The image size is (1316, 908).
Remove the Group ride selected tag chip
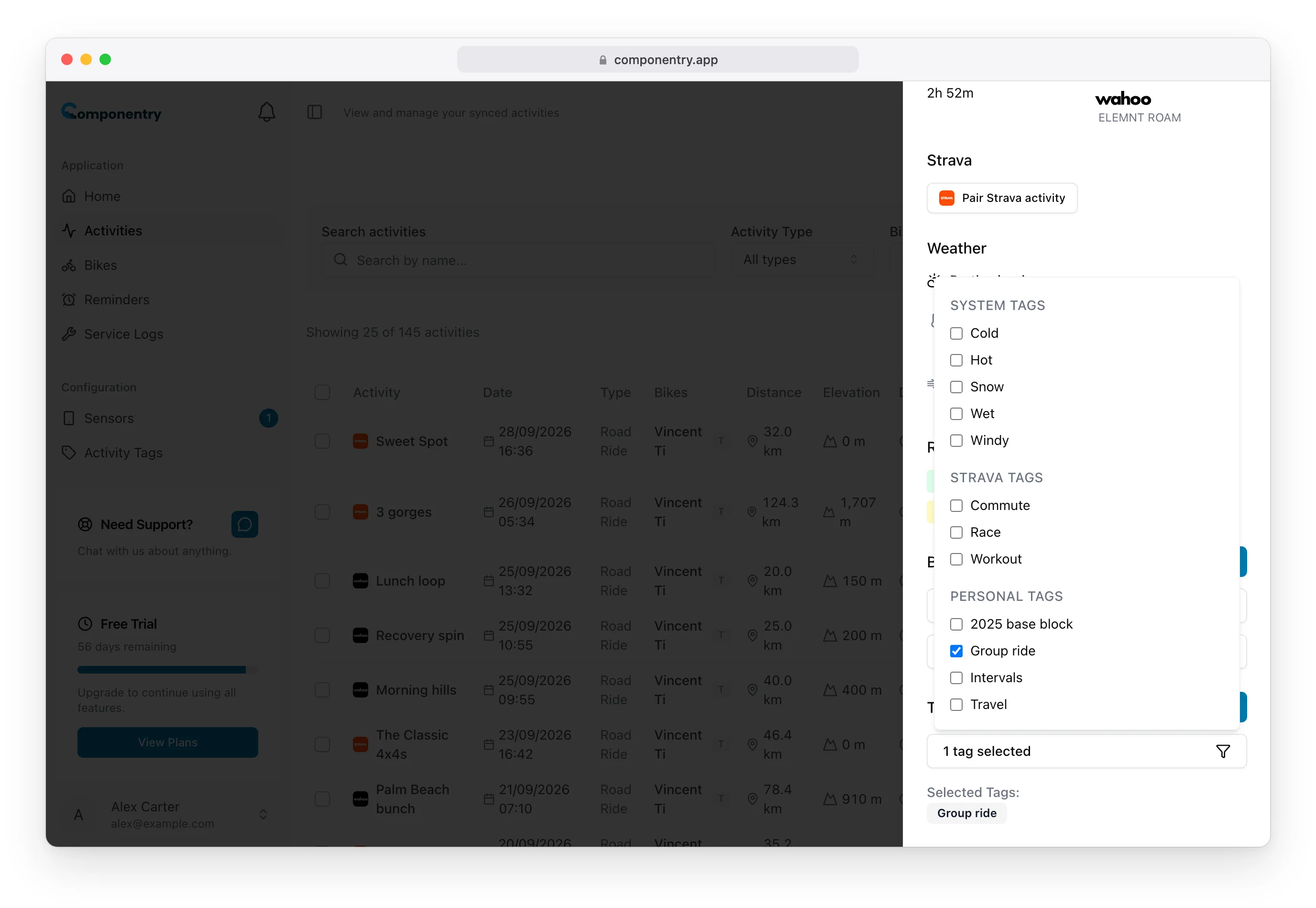(966, 813)
